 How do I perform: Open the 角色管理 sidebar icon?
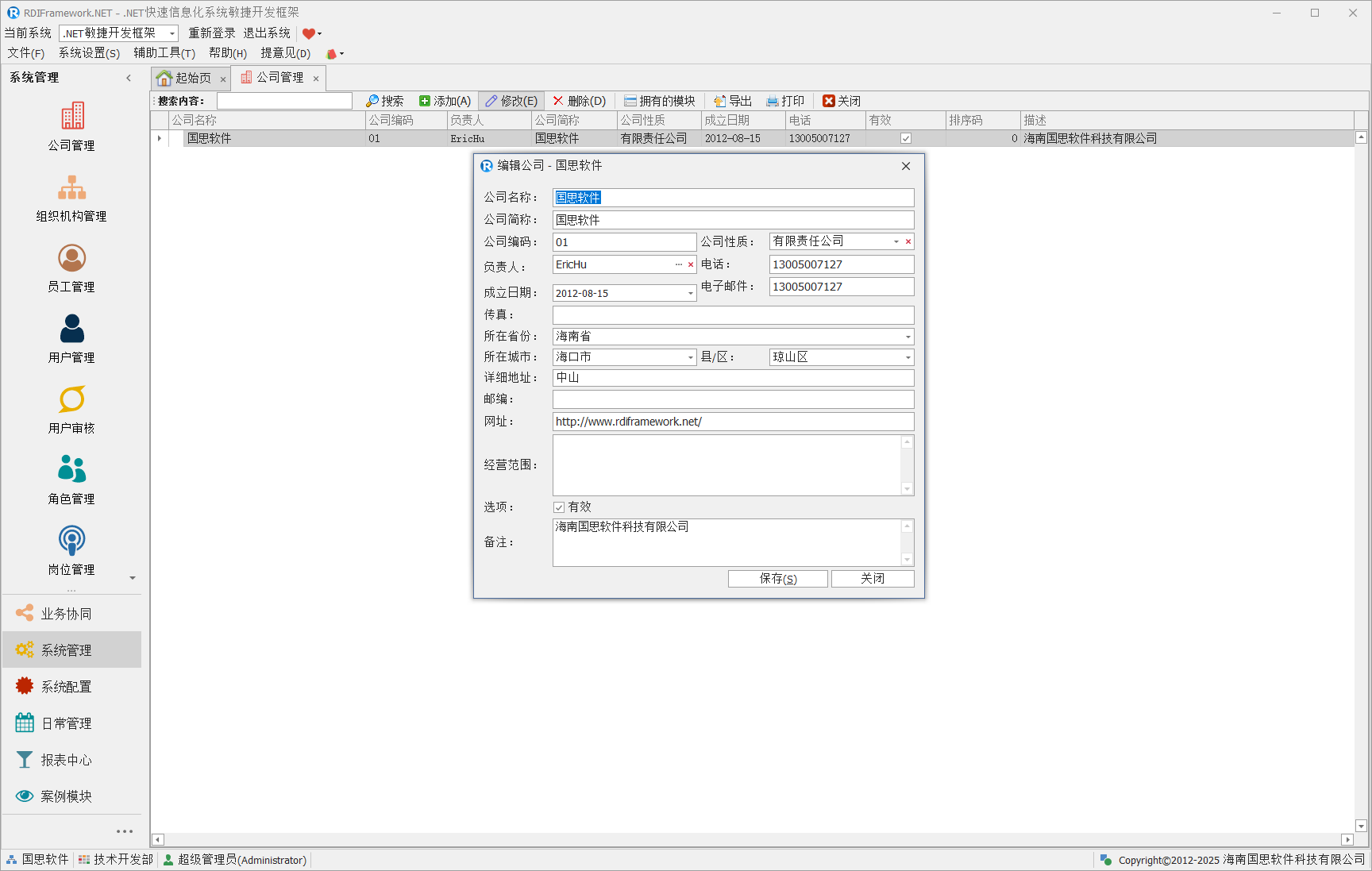point(72,470)
